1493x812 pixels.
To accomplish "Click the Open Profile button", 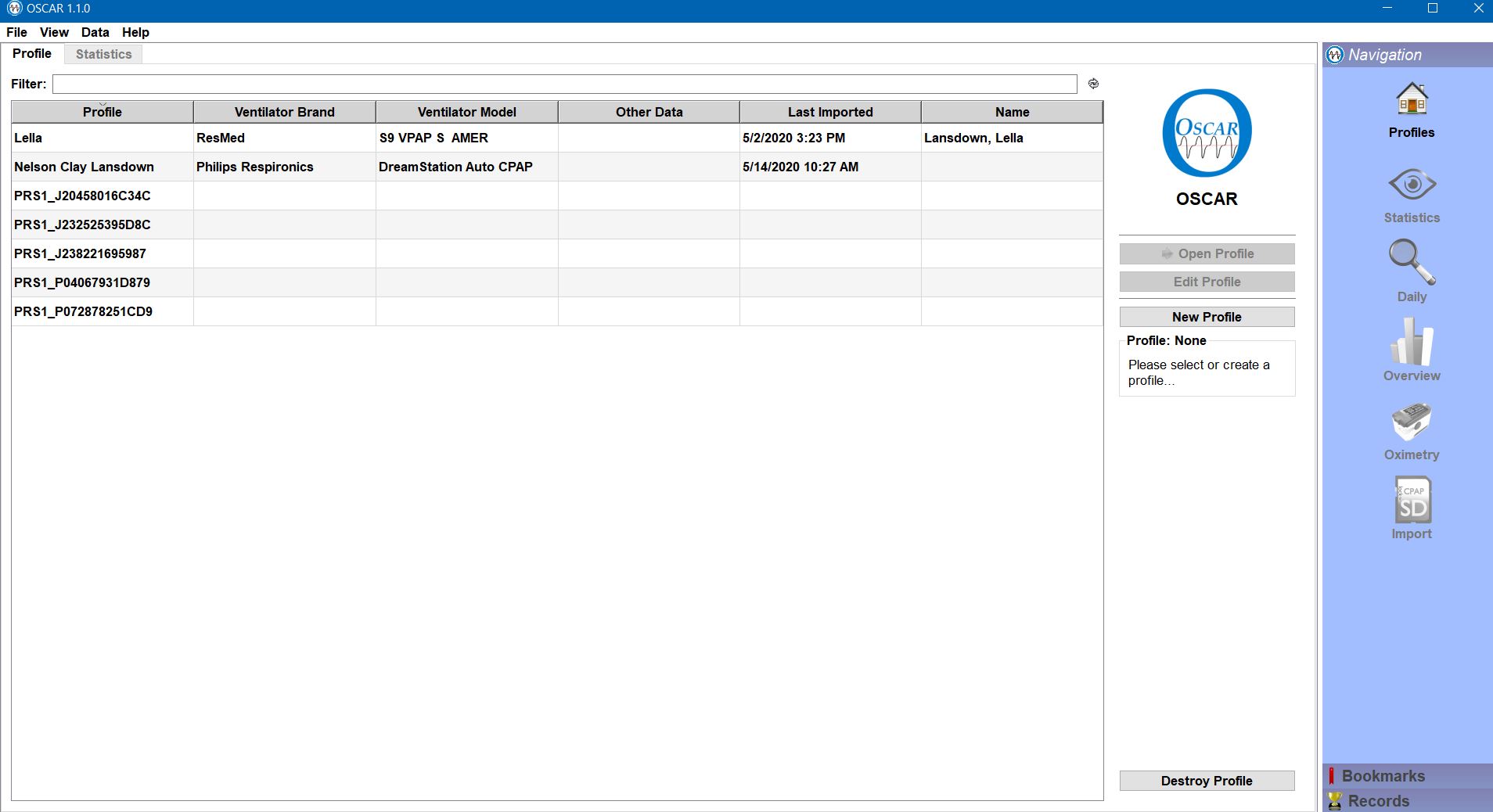I will 1207,253.
